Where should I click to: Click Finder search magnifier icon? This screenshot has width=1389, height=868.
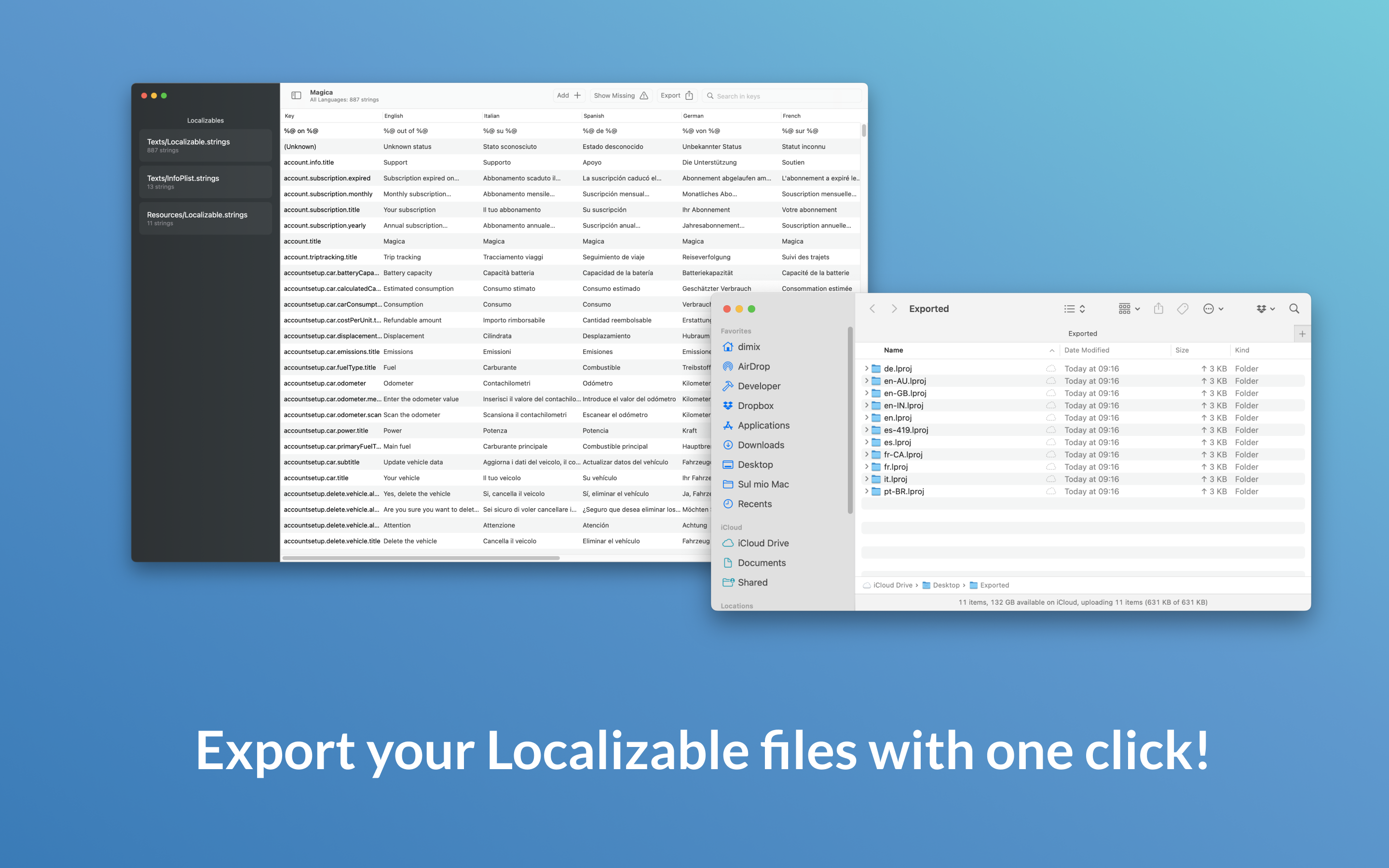point(1294,309)
